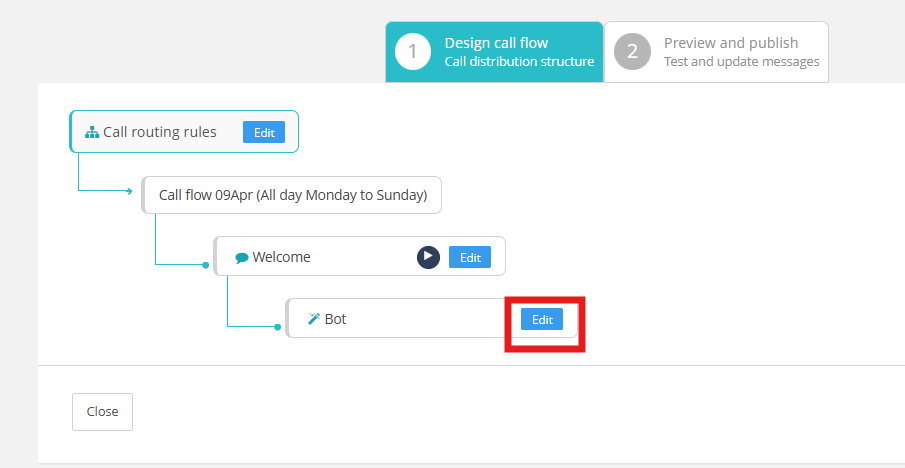Click the 'Test and update messages' subtitle
The image size is (905, 468).
tap(741, 62)
